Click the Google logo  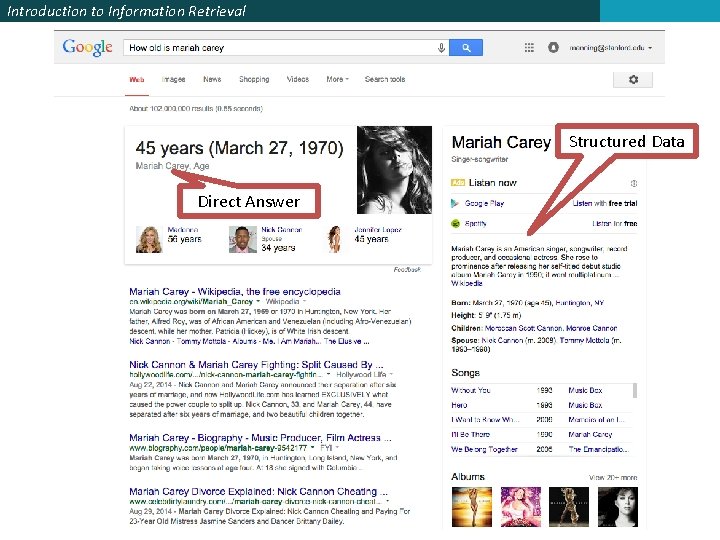(x=87, y=47)
